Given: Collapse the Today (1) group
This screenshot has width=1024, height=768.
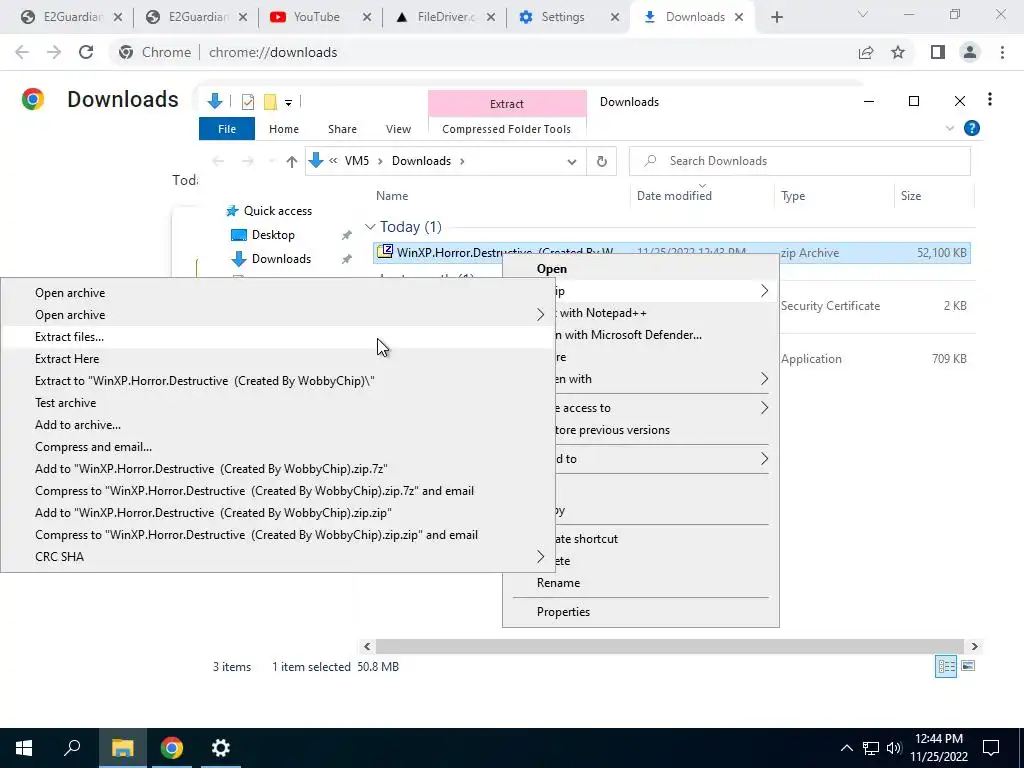Looking at the screenshot, I should tap(370, 227).
